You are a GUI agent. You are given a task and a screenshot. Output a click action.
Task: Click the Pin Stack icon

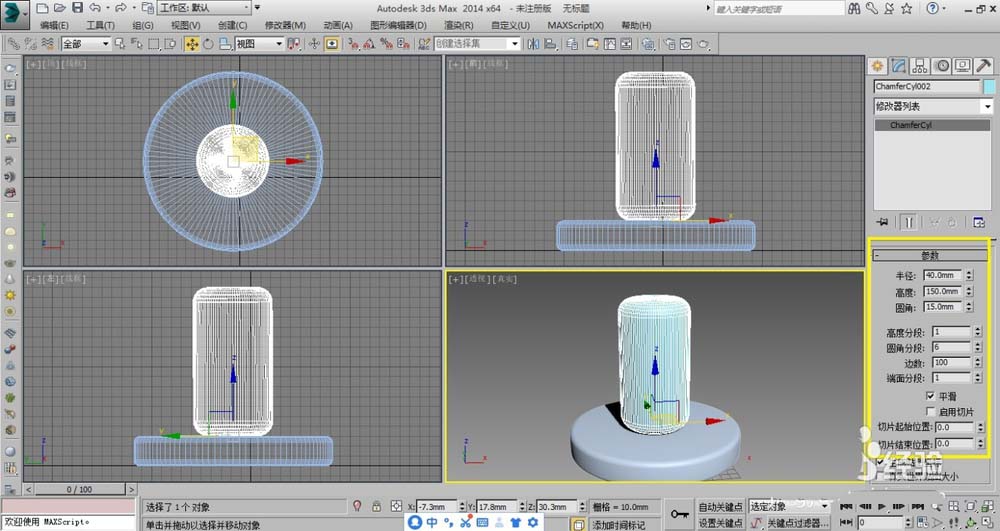(x=883, y=222)
